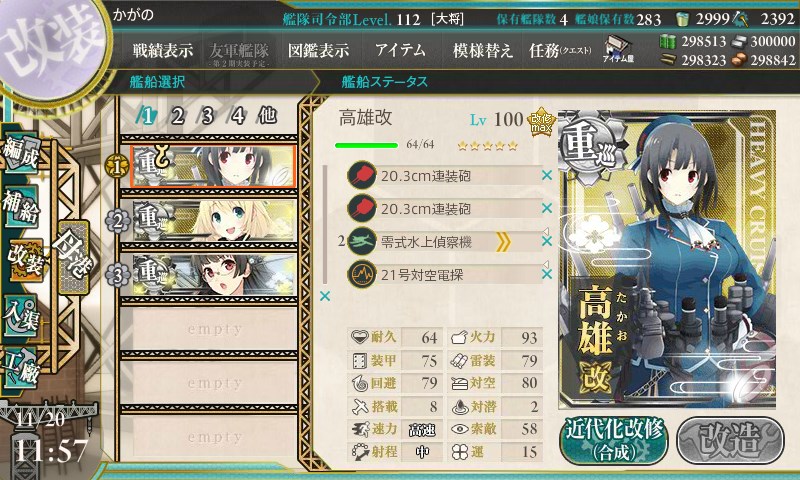Open the 入渠 repair dock side icon
The height and width of the screenshot is (480, 800).
(20, 315)
